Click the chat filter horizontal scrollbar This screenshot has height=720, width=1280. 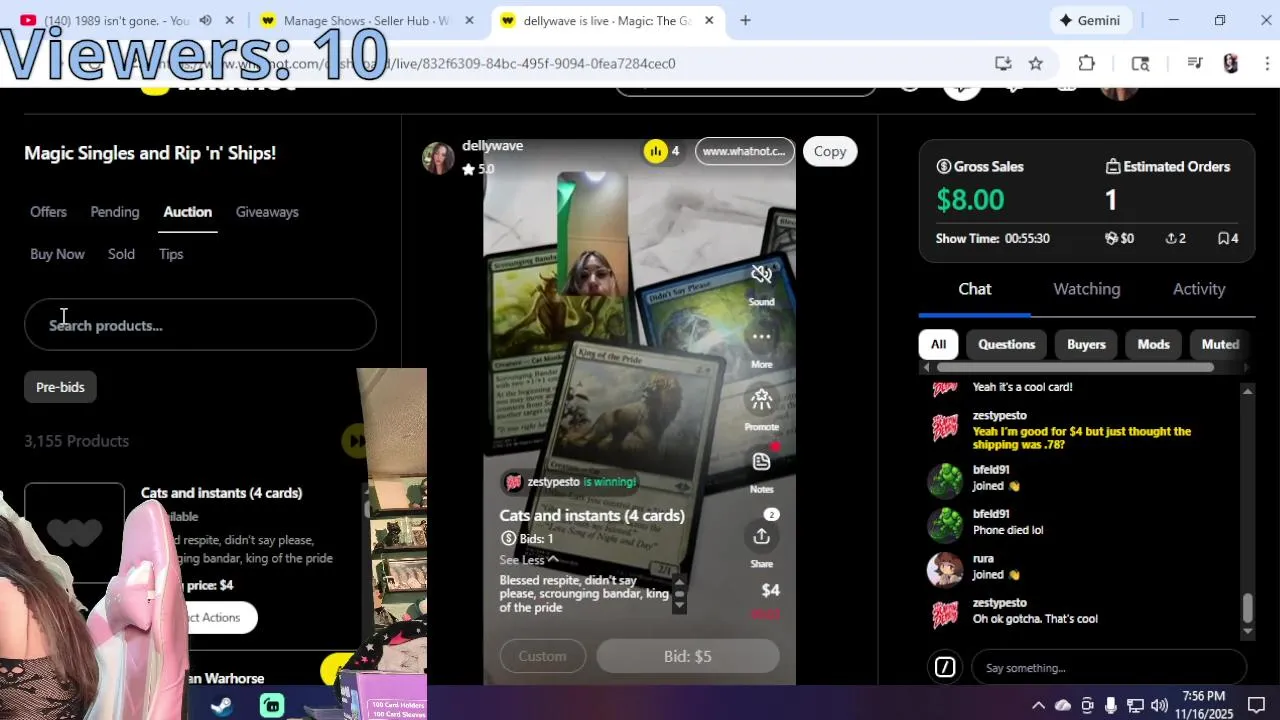(x=1076, y=367)
